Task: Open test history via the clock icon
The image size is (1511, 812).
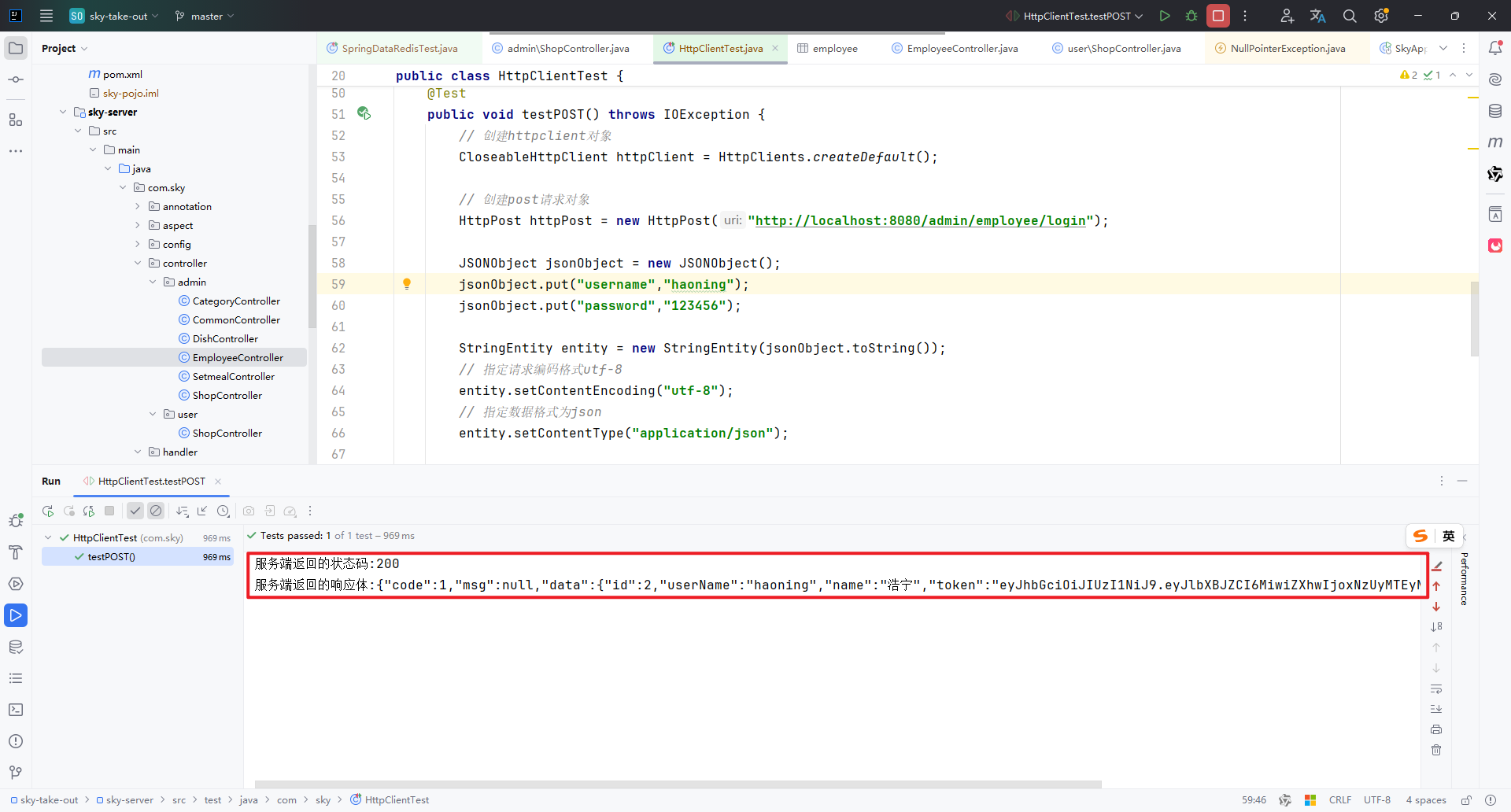Action: point(224,511)
